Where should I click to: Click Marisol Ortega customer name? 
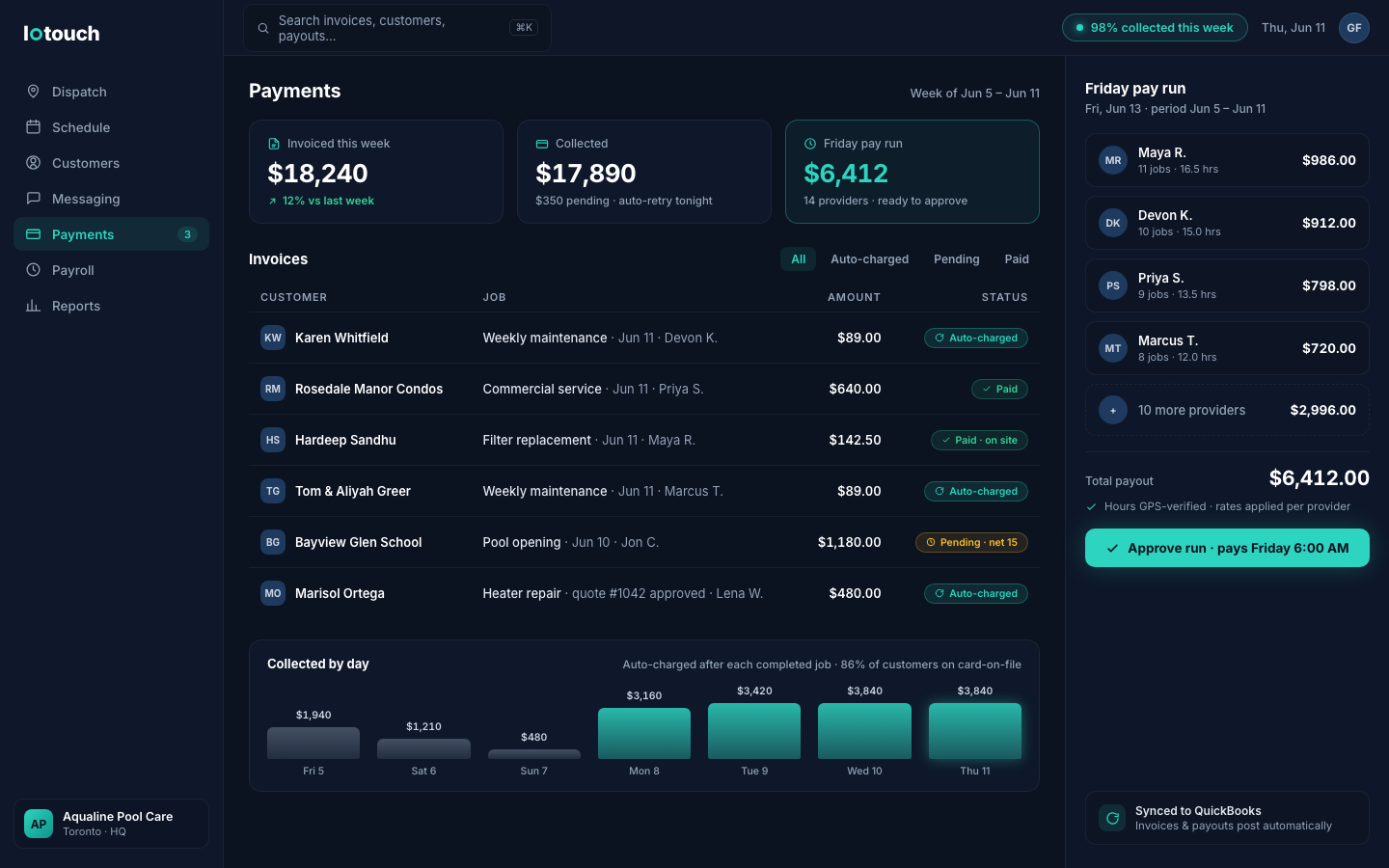[x=340, y=593]
